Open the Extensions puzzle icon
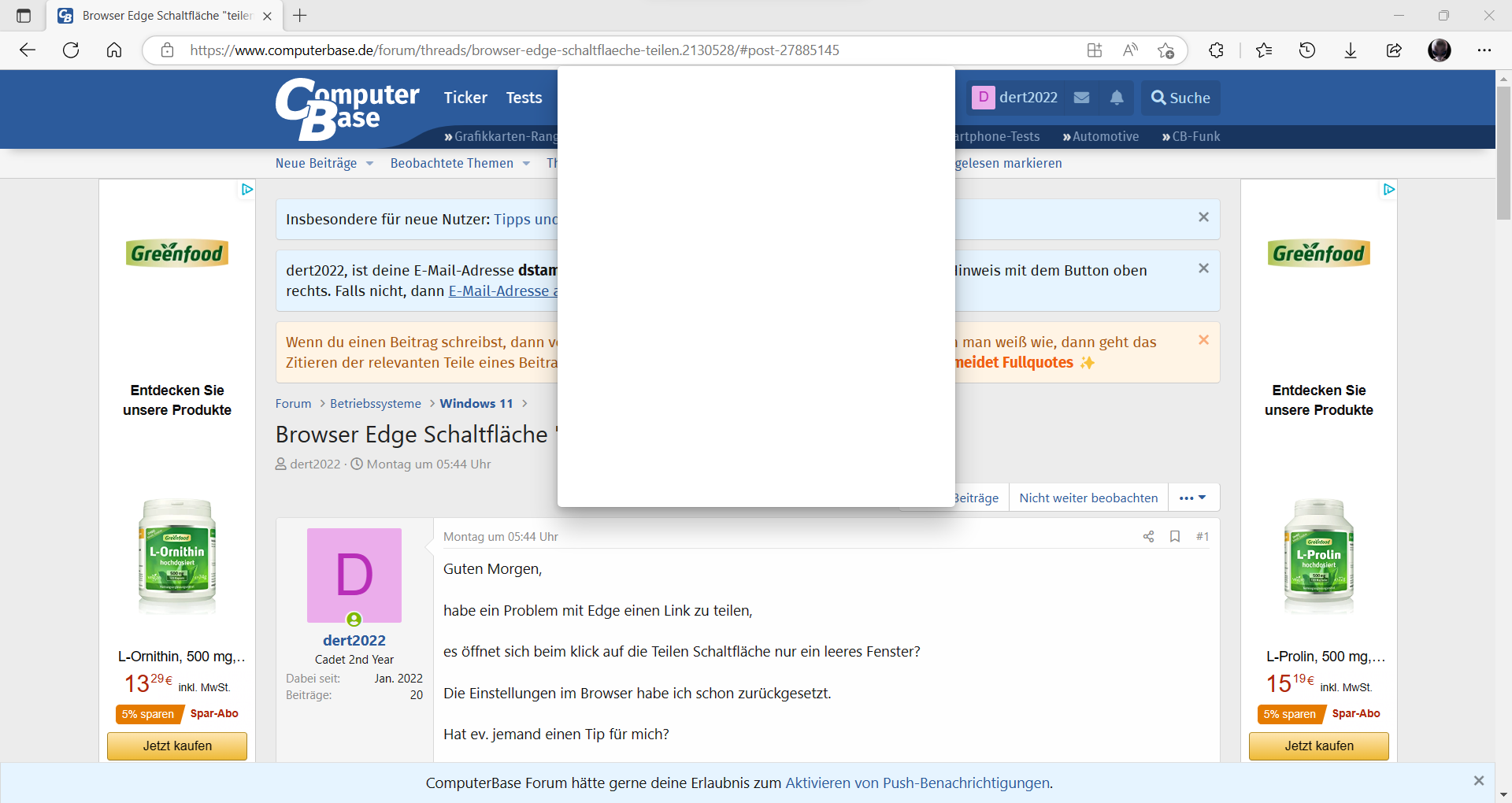Image resolution: width=1512 pixels, height=803 pixels. coord(1217,50)
